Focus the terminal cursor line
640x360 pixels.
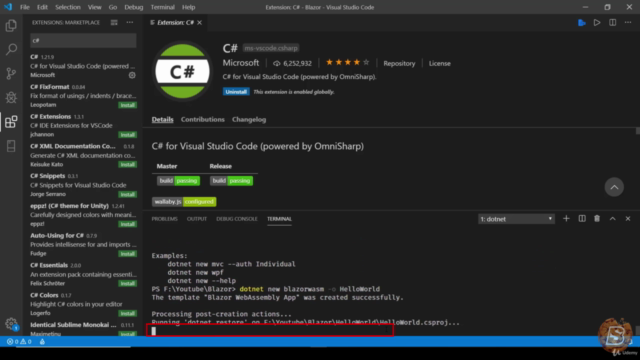tap(270, 330)
